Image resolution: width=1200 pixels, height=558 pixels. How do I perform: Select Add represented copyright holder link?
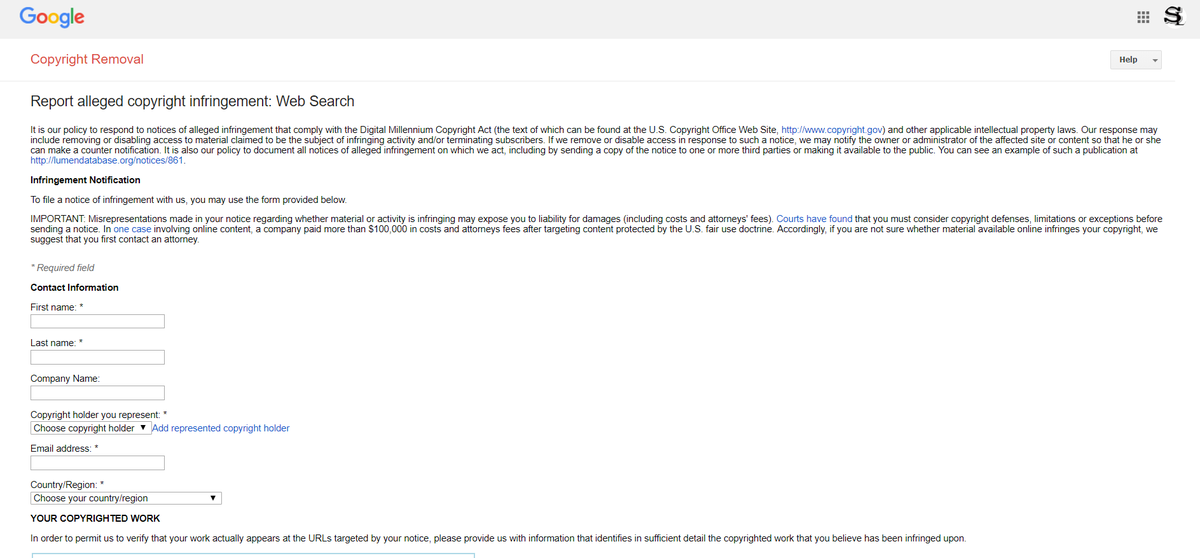pos(221,428)
